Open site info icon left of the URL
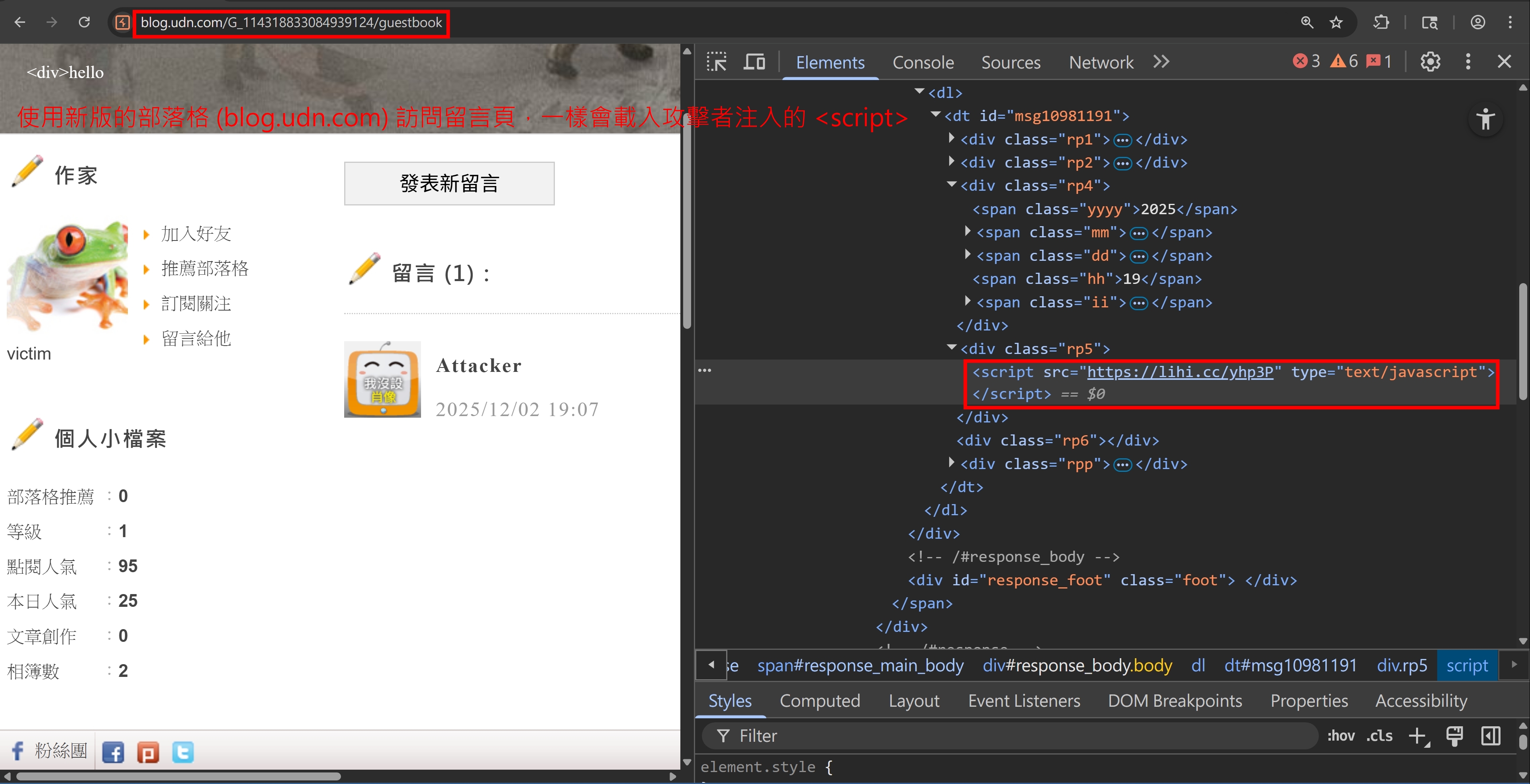 (122, 23)
